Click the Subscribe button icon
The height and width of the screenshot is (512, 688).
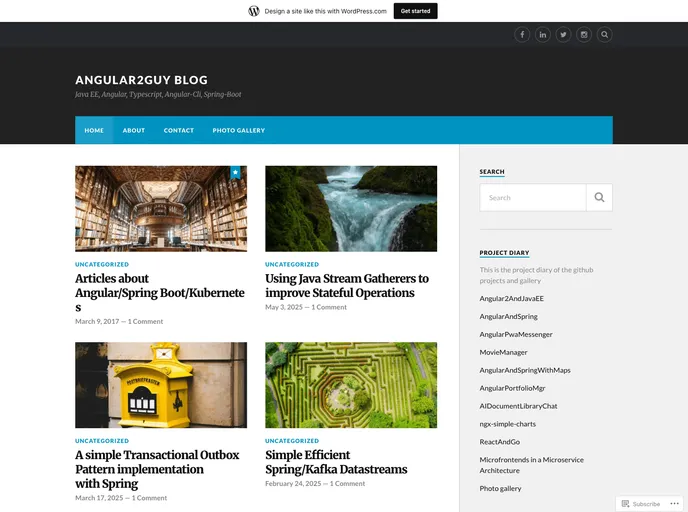[x=625, y=504]
